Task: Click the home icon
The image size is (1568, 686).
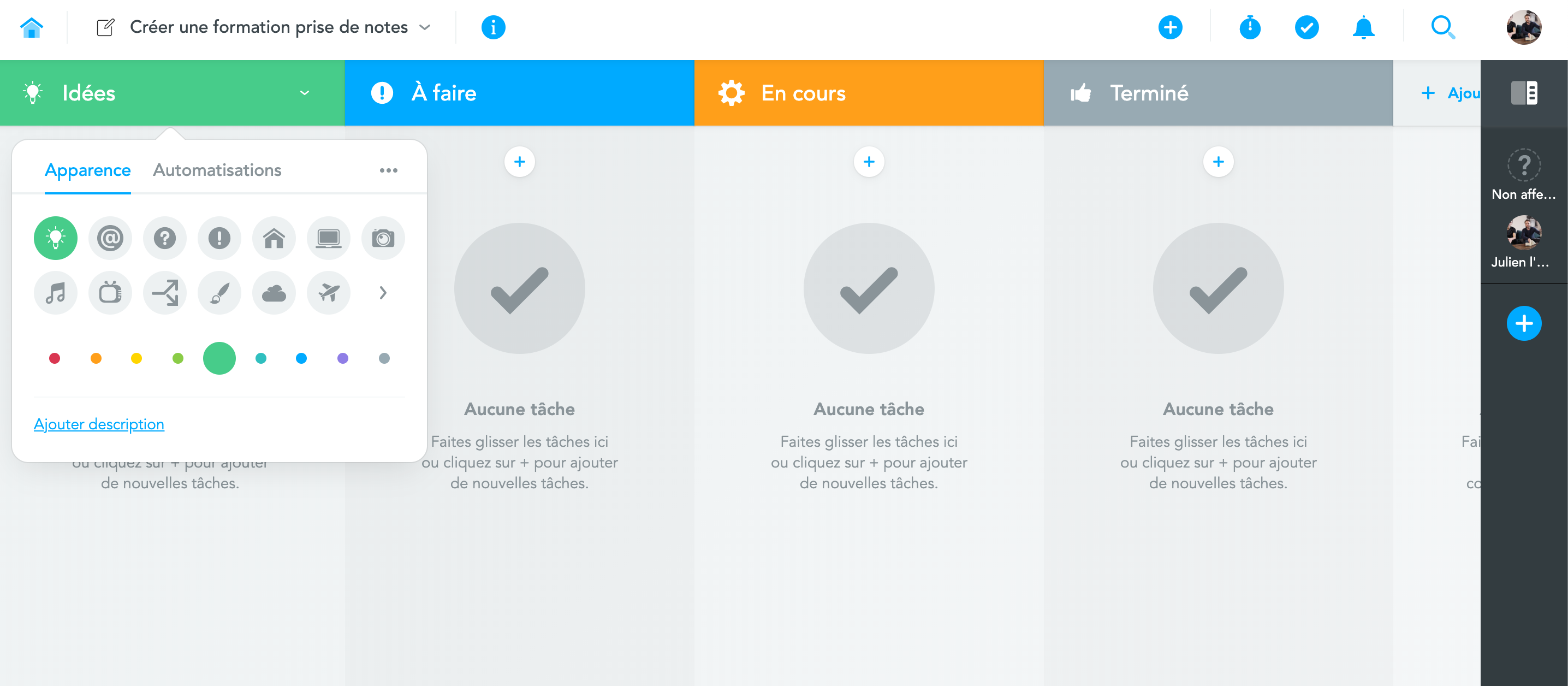Action: (x=32, y=27)
